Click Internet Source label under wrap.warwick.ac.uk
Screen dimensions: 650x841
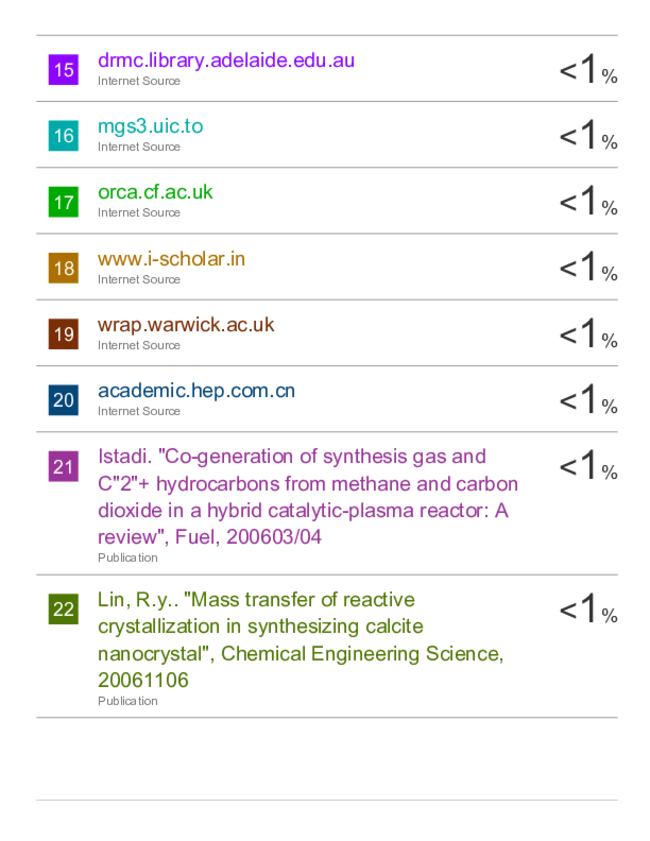coord(139,345)
